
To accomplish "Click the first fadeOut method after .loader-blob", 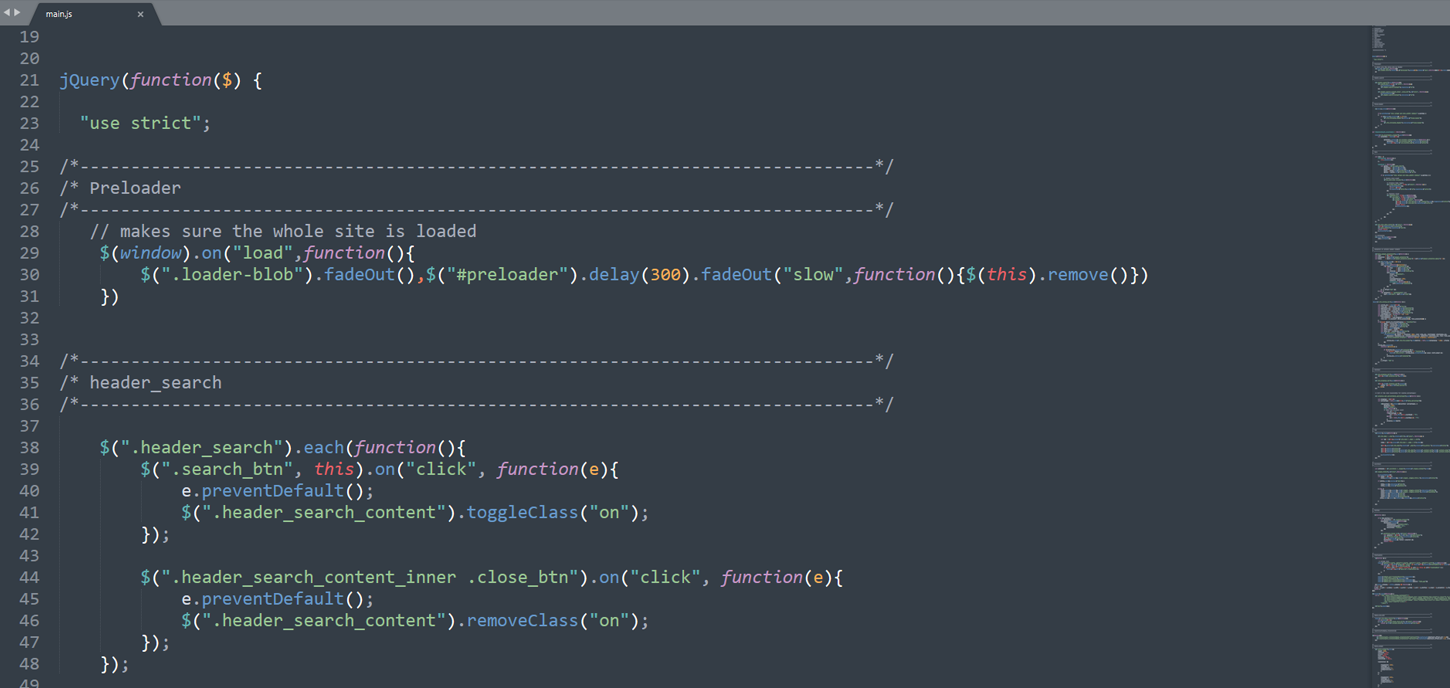I will (x=360, y=274).
